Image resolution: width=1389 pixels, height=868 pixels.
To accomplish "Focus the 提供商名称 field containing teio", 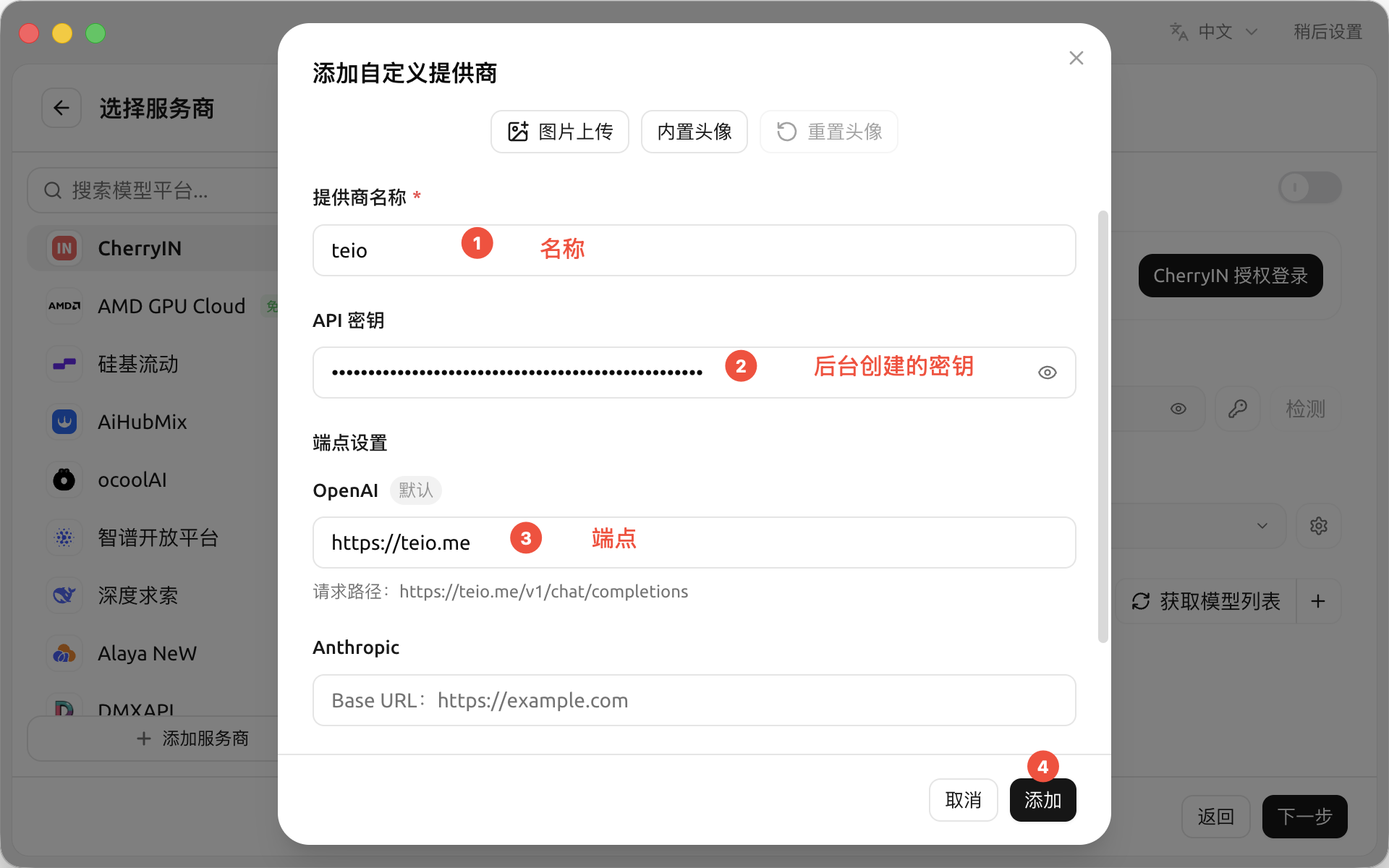I will [694, 250].
